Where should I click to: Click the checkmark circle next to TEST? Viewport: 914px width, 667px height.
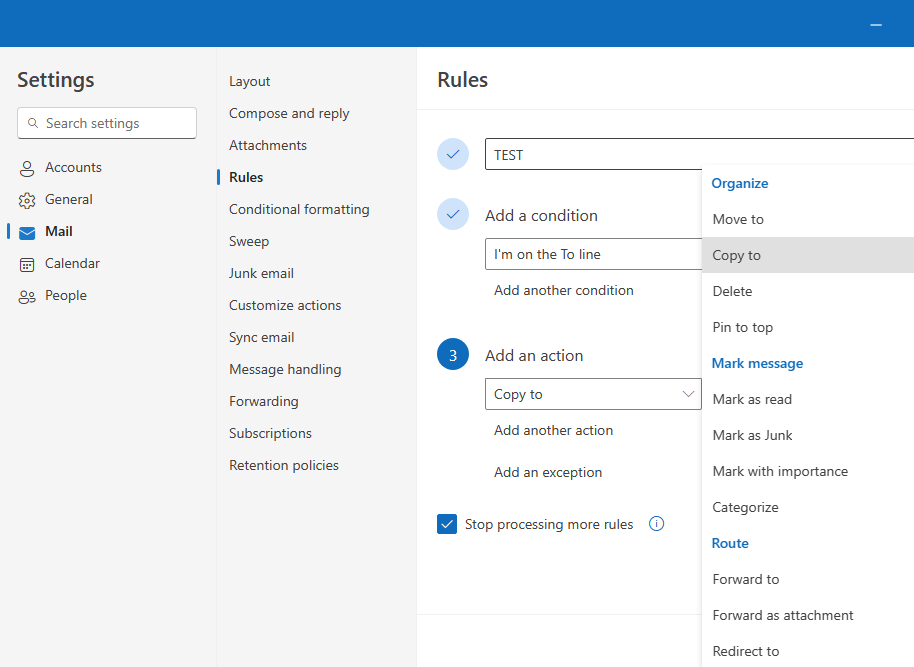click(453, 154)
